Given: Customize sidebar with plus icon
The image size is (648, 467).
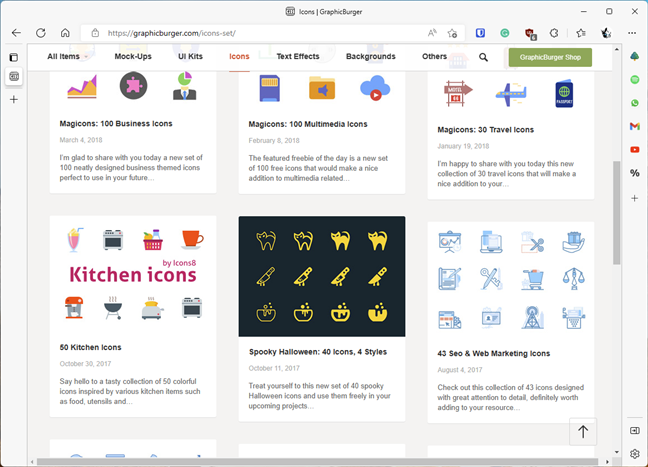Looking at the screenshot, I should (635, 198).
